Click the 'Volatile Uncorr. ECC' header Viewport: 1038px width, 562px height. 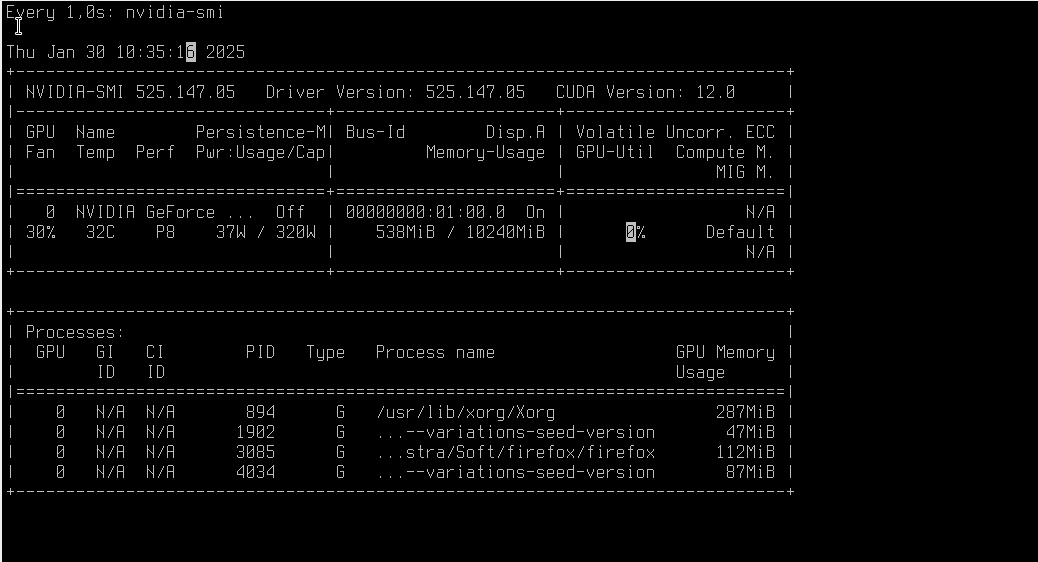click(x=675, y=132)
